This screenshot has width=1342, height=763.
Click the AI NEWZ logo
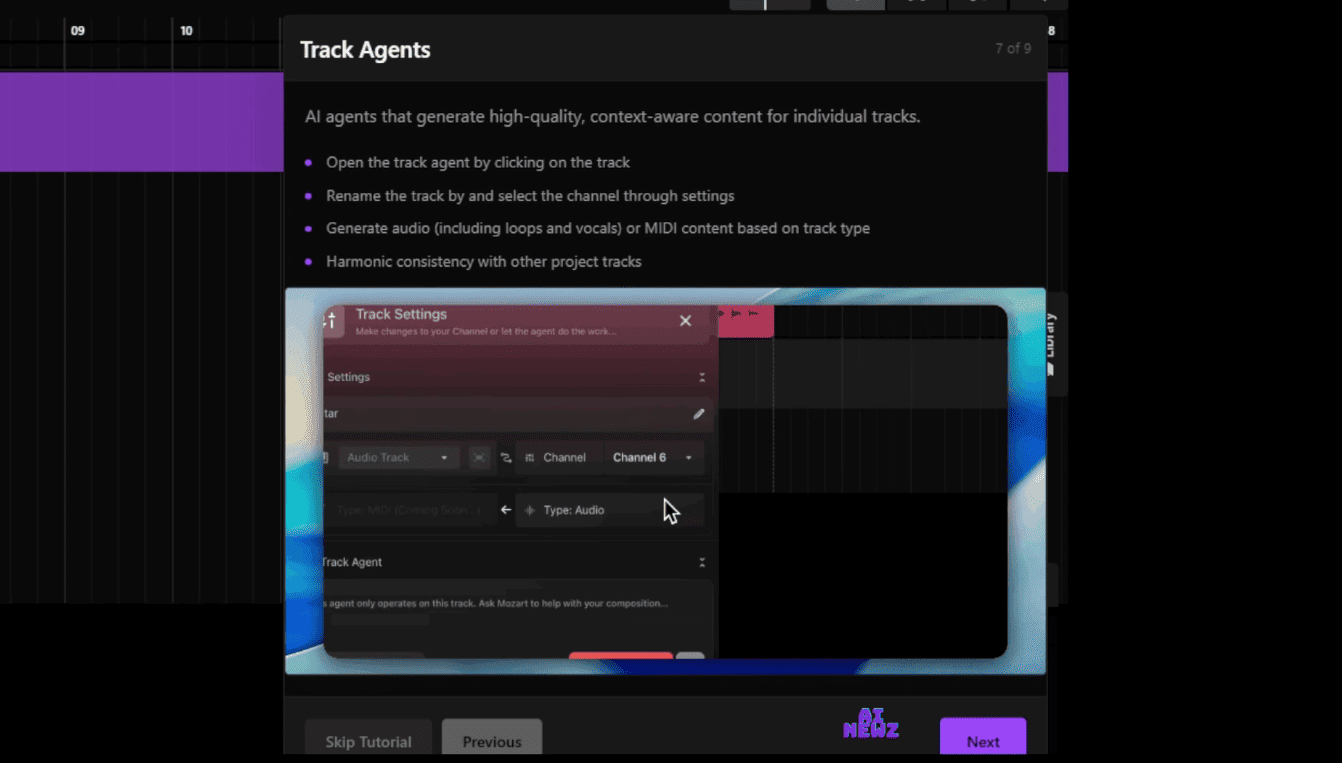pos(871,723)
